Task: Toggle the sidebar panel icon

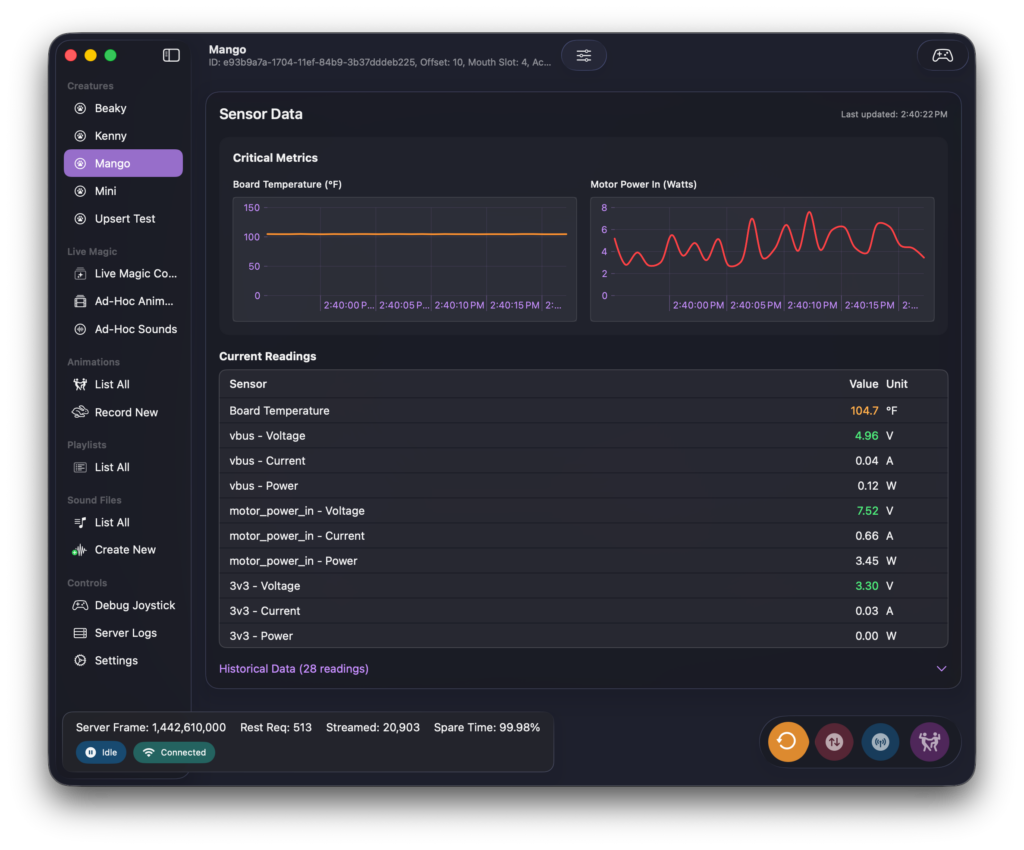Action: click(x=171, y=55)
